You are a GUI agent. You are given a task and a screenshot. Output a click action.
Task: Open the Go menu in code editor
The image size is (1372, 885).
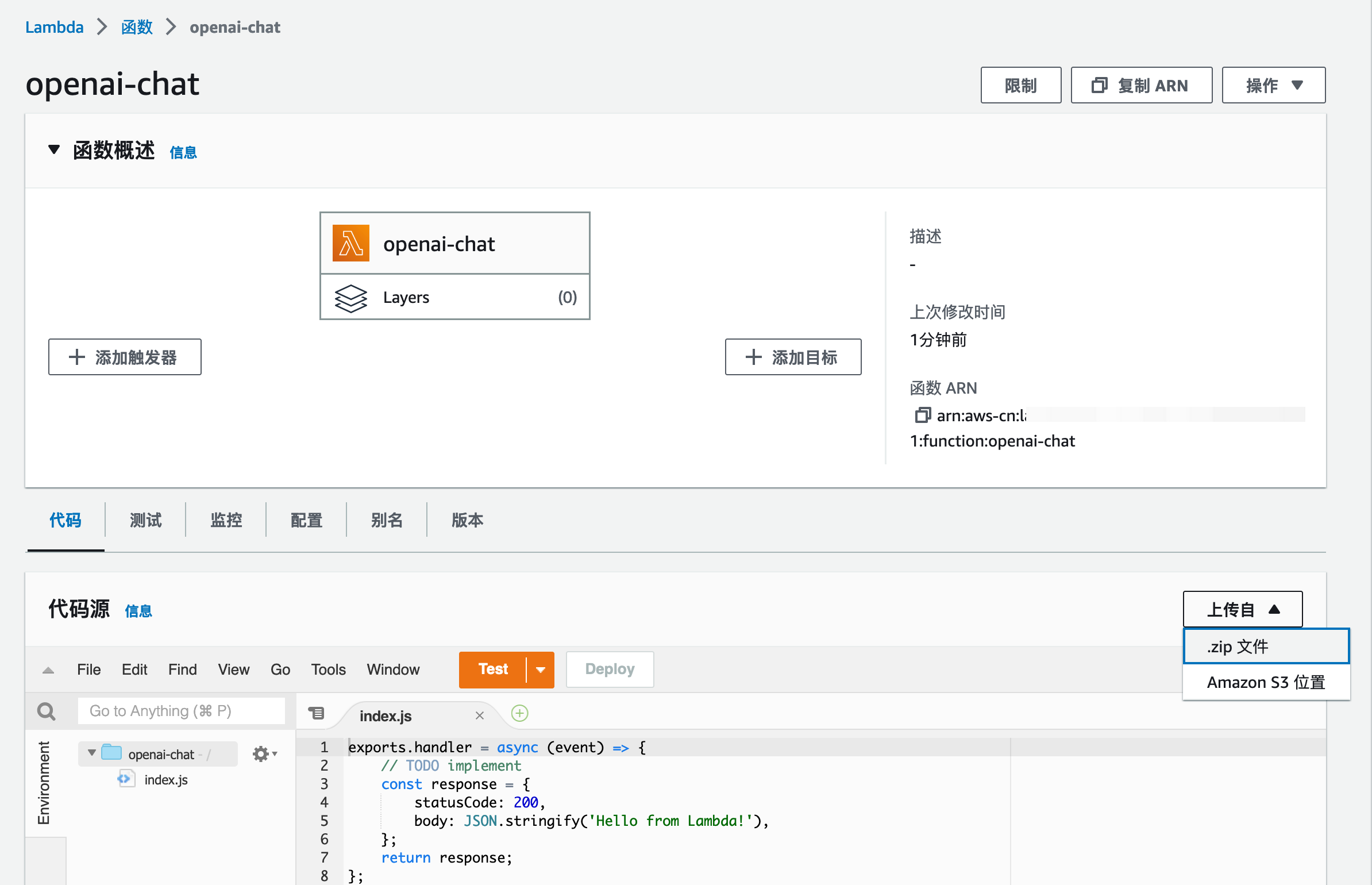click(x=280, y=669)
